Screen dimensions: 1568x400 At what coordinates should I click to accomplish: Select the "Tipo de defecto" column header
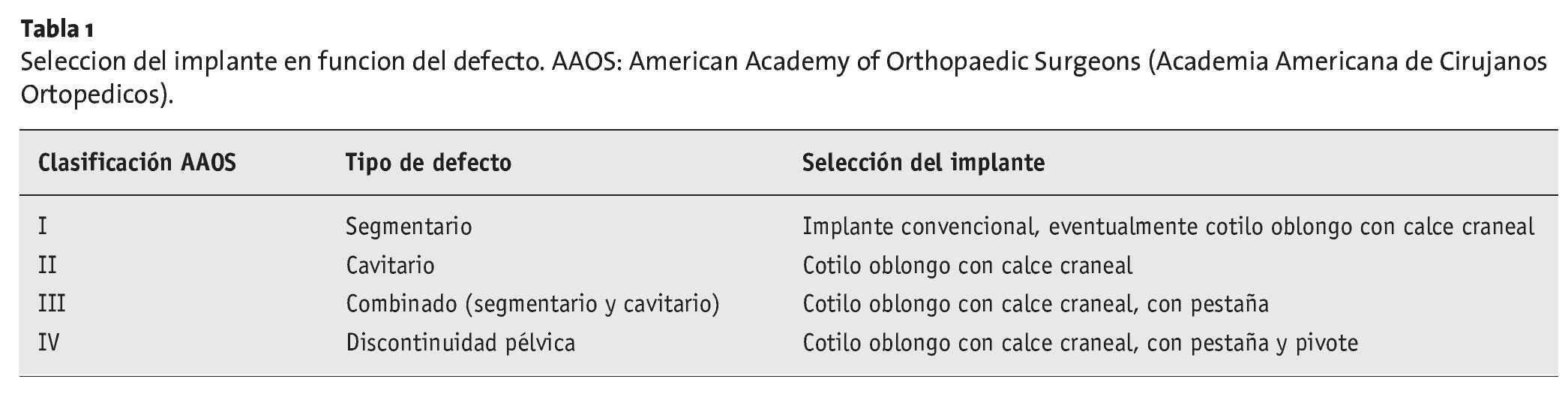tap(428, 162)
